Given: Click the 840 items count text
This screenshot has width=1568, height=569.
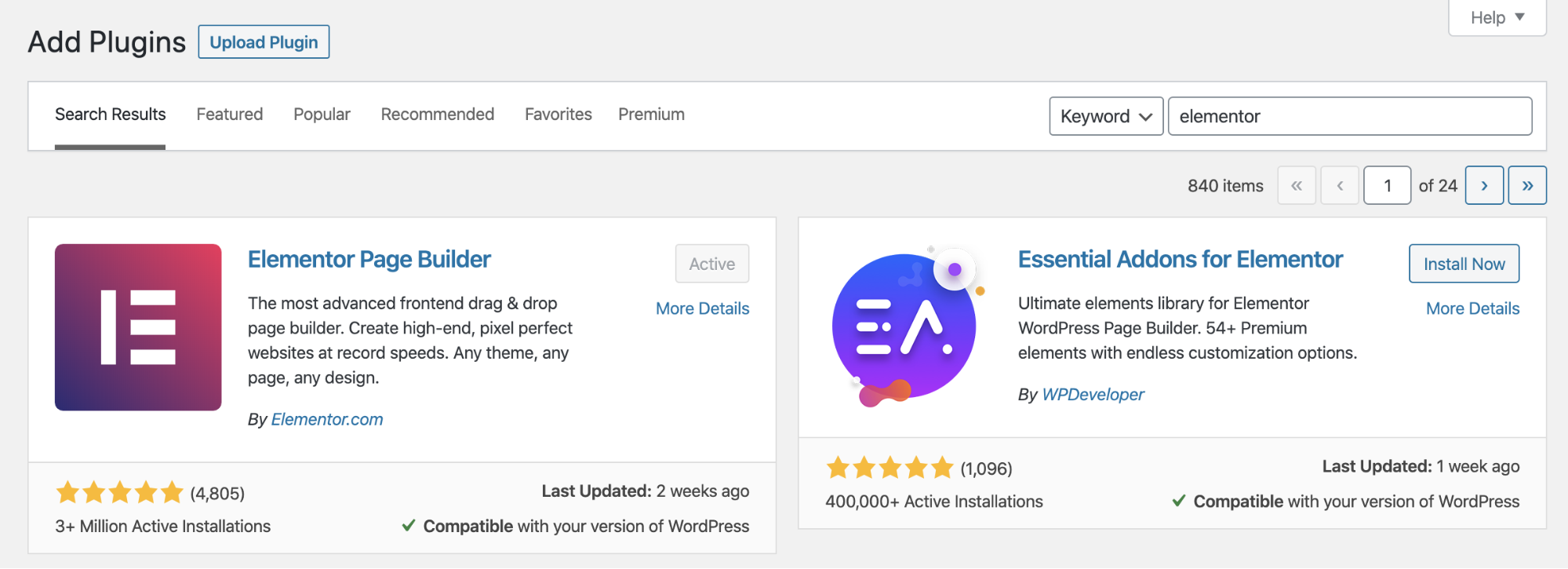Looking at the screenshot, I should tap(1225, 186).
